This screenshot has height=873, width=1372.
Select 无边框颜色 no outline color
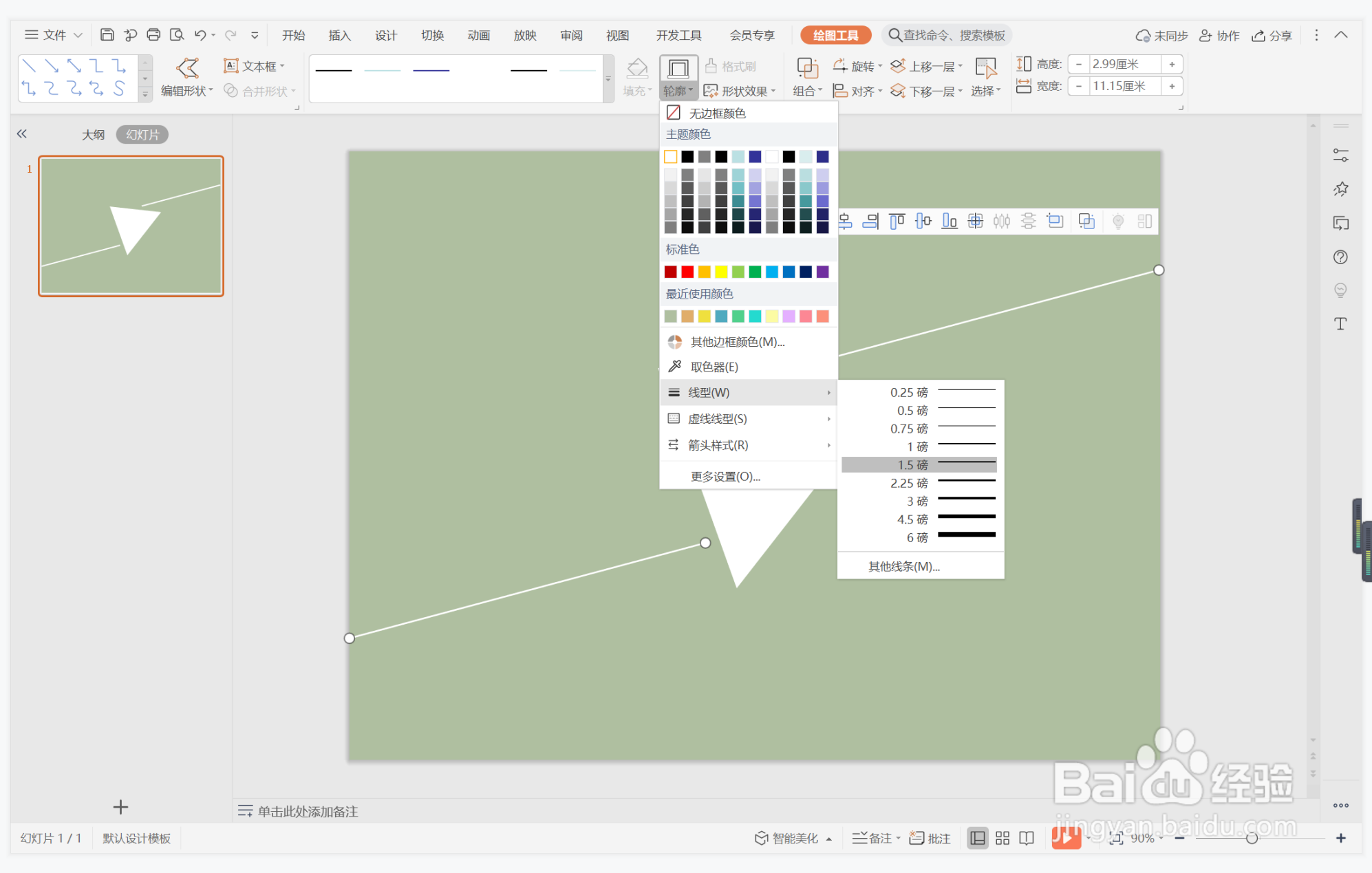point(717,113)
